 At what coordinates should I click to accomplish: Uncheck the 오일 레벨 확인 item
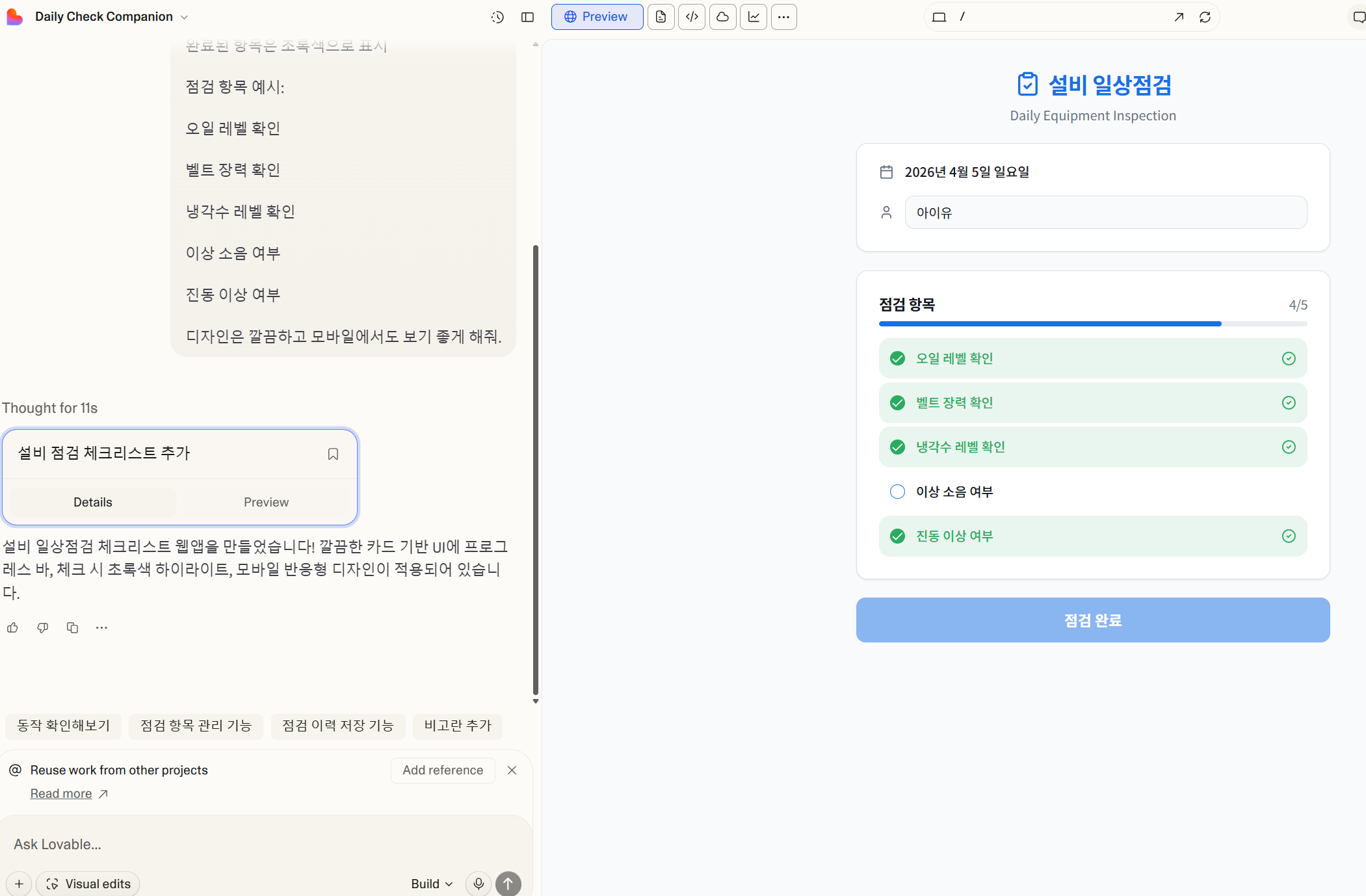[x=897, y=358]
